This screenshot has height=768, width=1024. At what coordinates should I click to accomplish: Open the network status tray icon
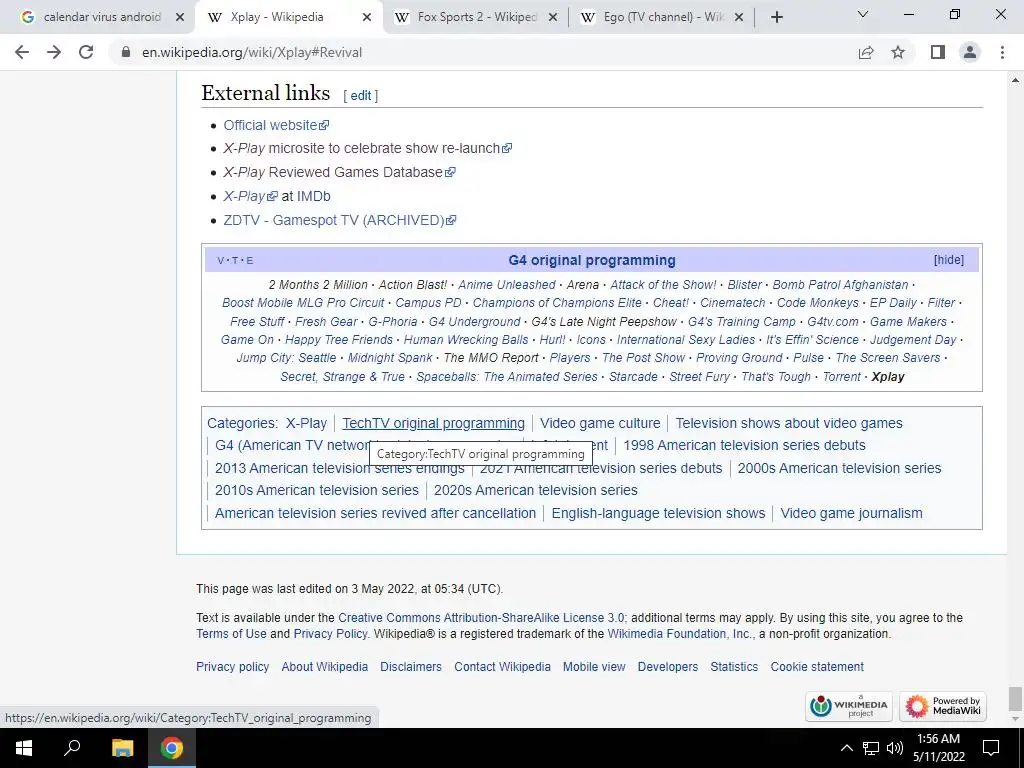click(x=871, y=748)
